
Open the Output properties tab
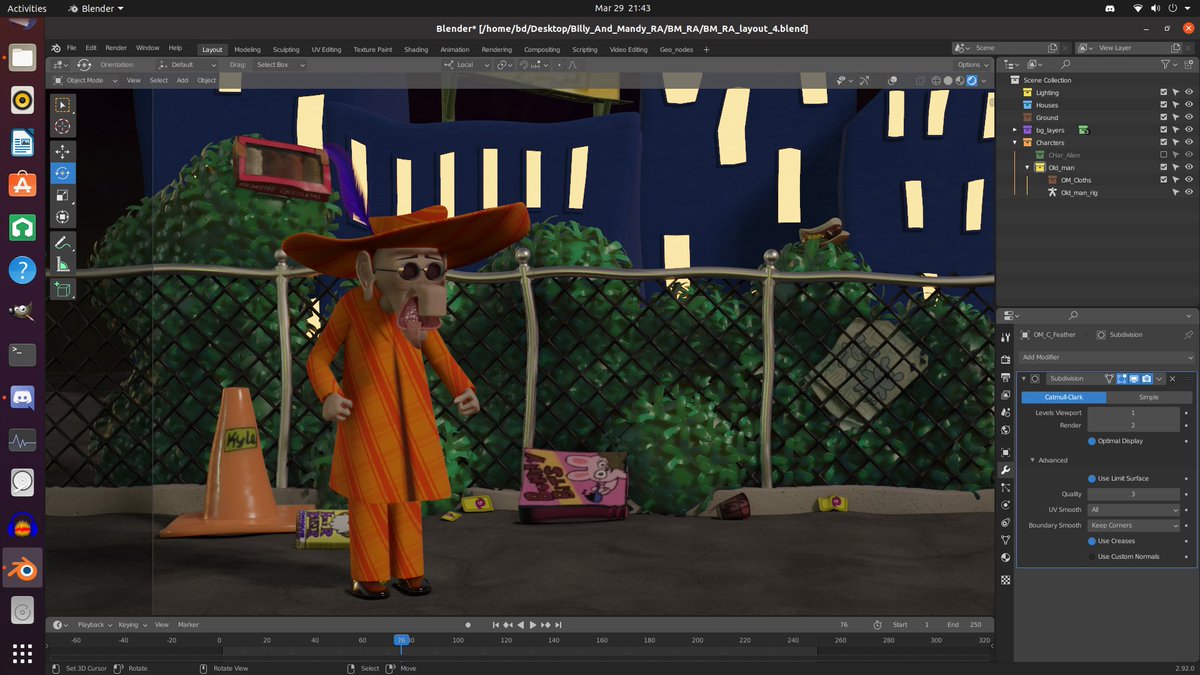click(x=1006, y=377)
